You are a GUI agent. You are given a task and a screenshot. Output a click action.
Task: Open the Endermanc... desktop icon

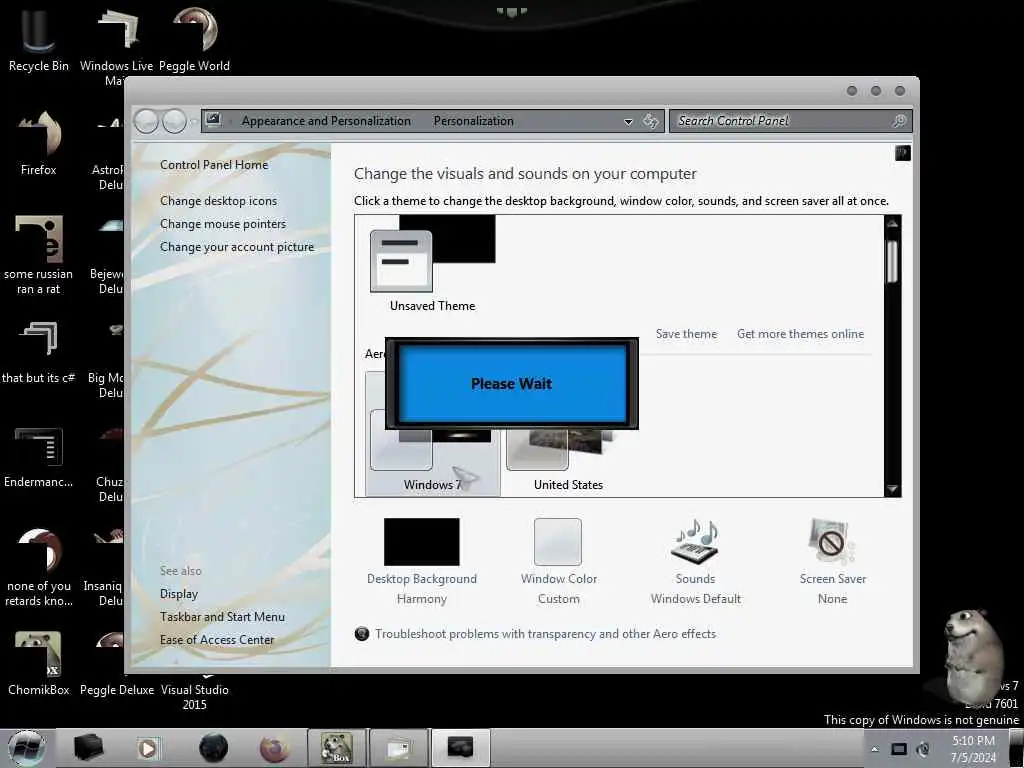[x=38, y=457]
